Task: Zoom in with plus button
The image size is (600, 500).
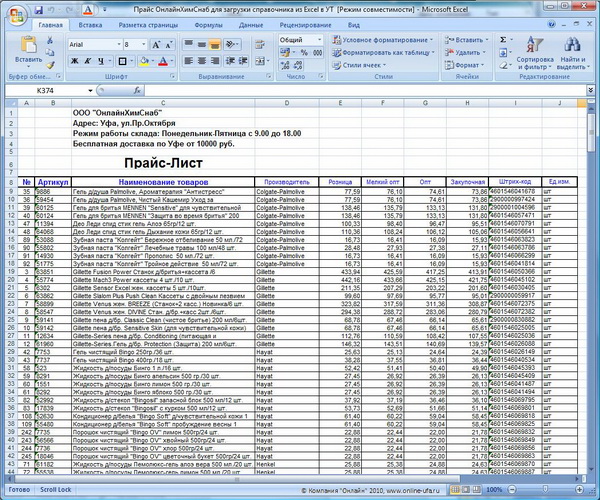Action: [579, 490]
